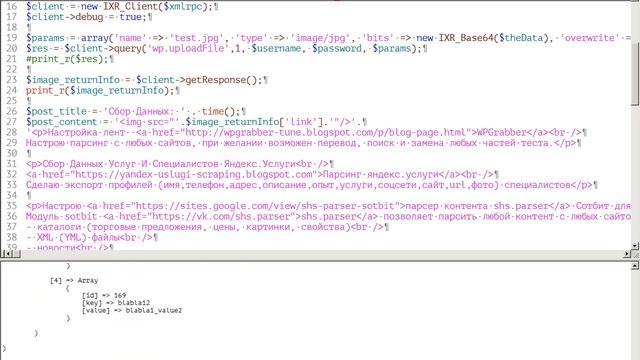Click line number 32 in gutter
This screenshot has height=360, width=640.
(12, 175)
